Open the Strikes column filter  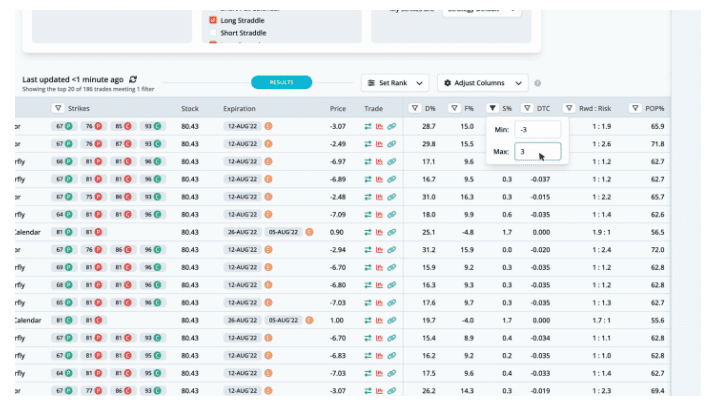57,108
